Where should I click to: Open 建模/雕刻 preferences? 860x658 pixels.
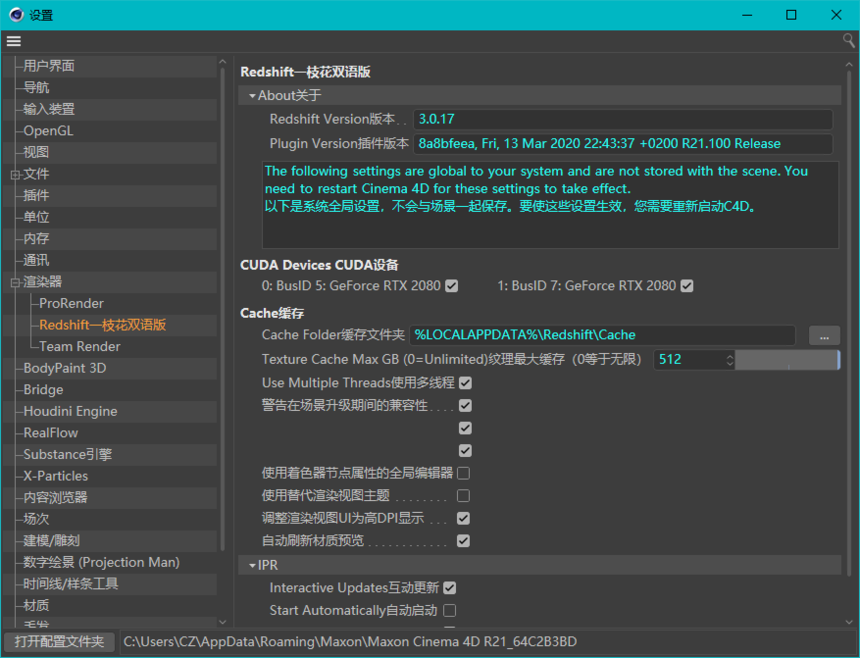pos(52,541)
